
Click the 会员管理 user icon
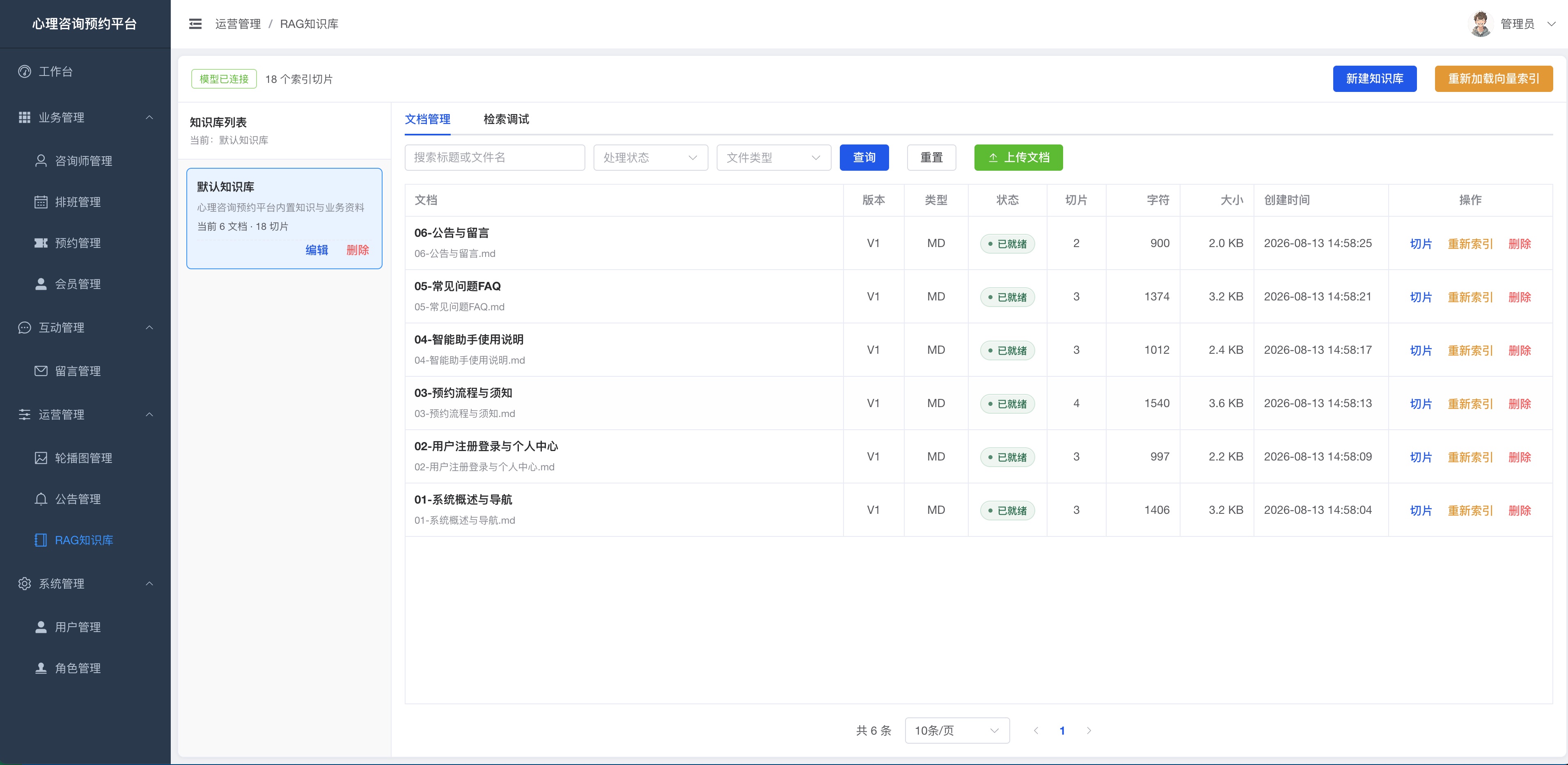pos(41,284)
